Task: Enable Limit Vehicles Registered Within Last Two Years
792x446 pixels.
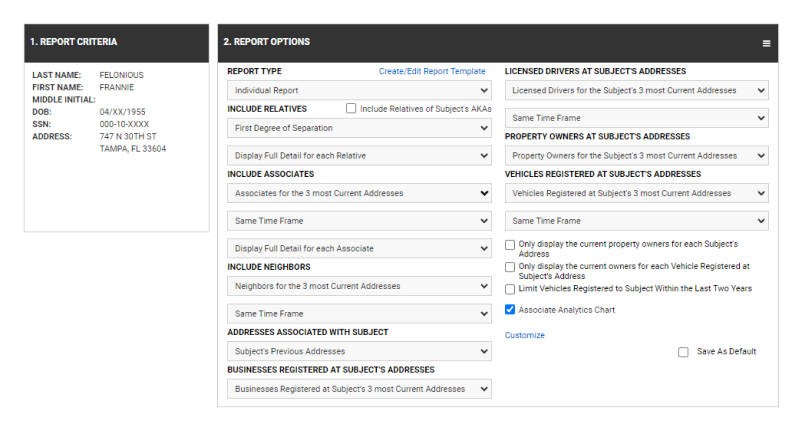Action: point(511,289)
